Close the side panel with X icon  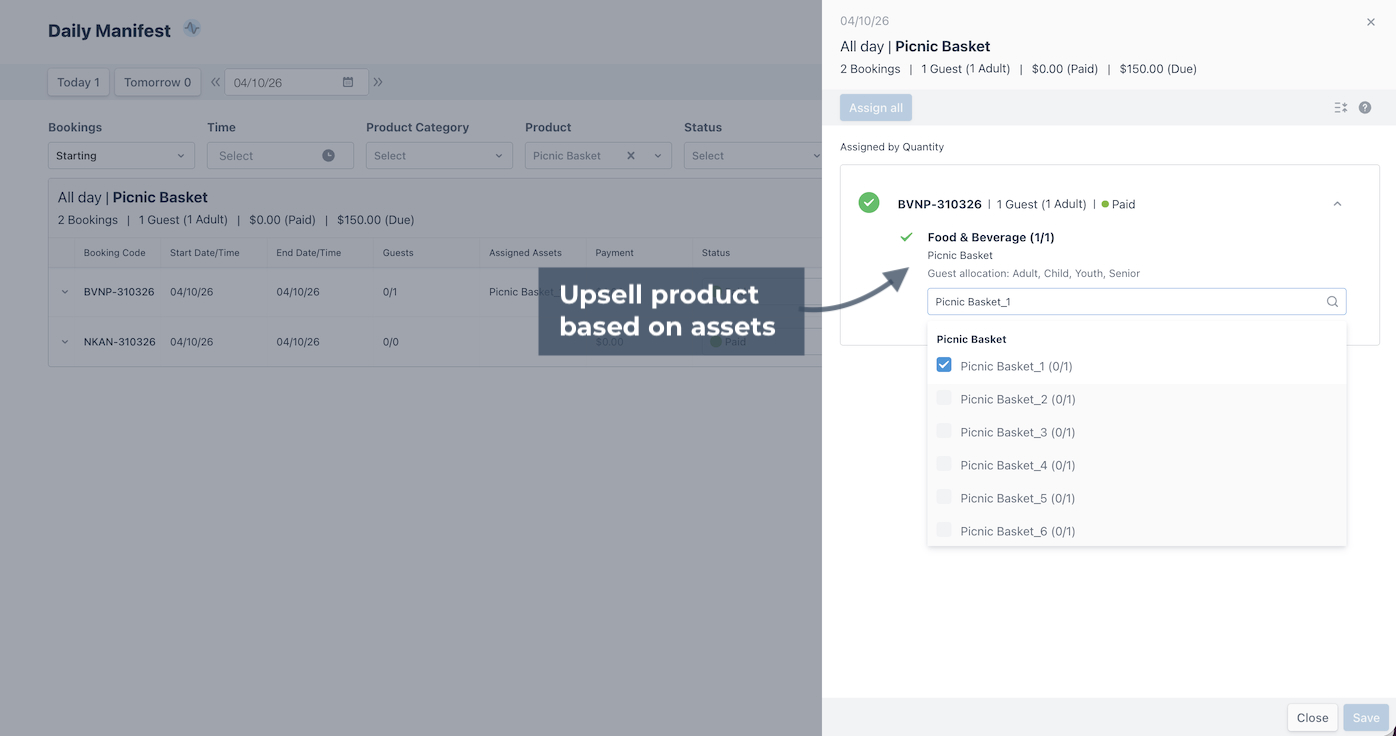coord(1371,21)
